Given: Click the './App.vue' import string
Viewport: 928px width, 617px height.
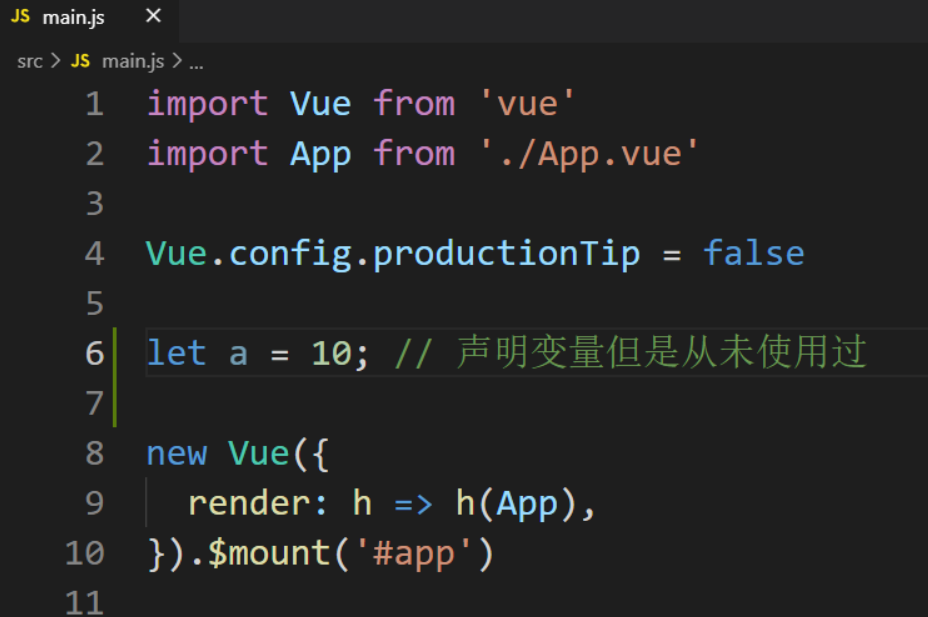Looking at the screenshot, I should 588,154.
